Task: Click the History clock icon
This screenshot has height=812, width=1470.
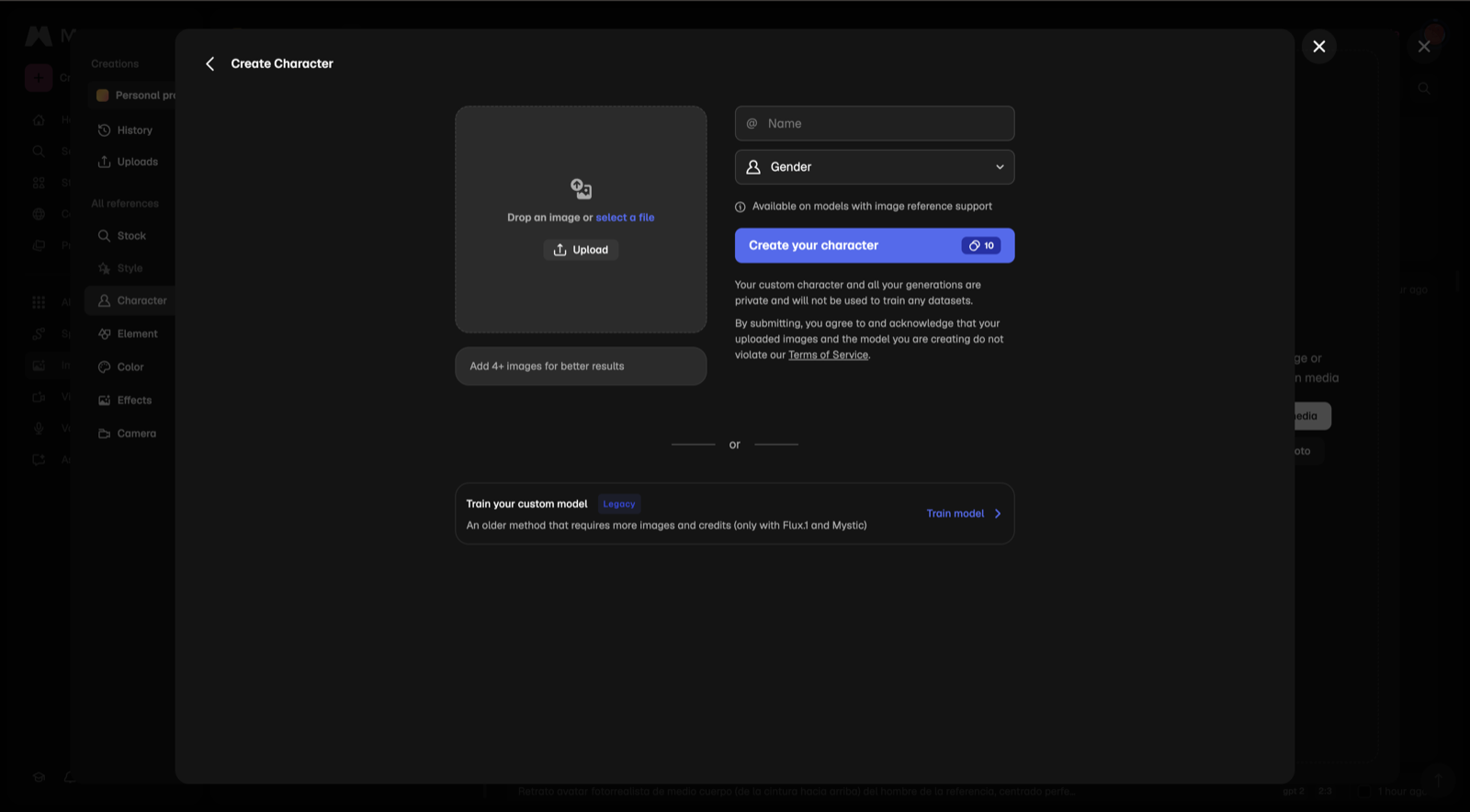Action: coord(104,130)
